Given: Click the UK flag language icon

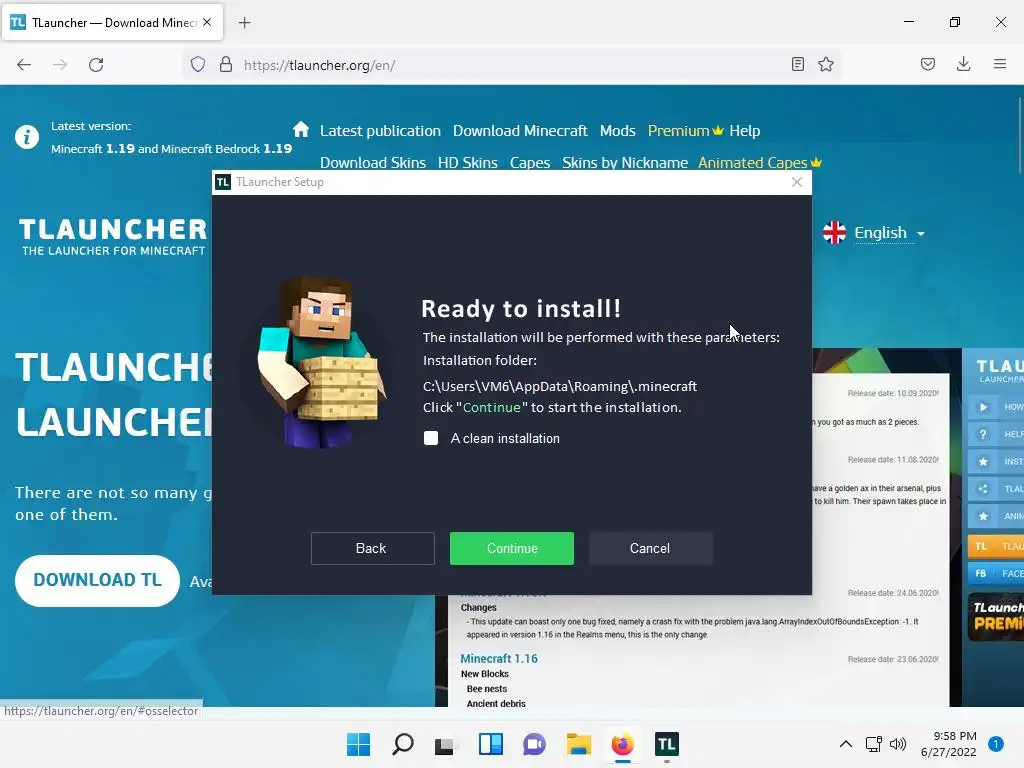Looking at the screenshot, I should click(835, 232).
